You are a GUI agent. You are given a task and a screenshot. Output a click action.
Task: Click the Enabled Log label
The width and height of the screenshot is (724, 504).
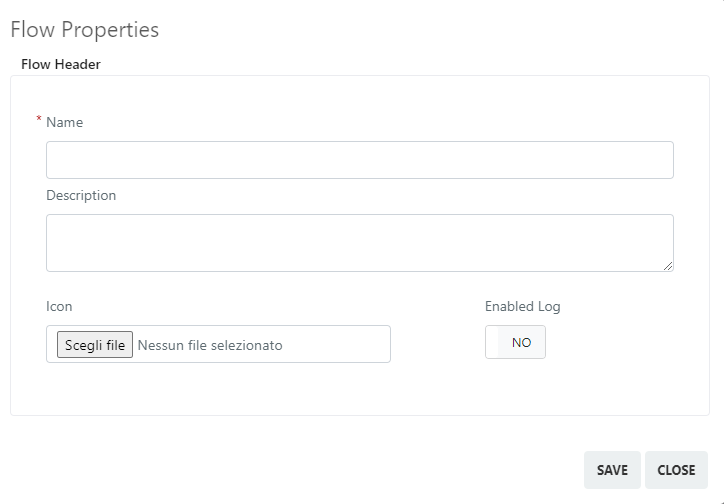tap(523, 306)
